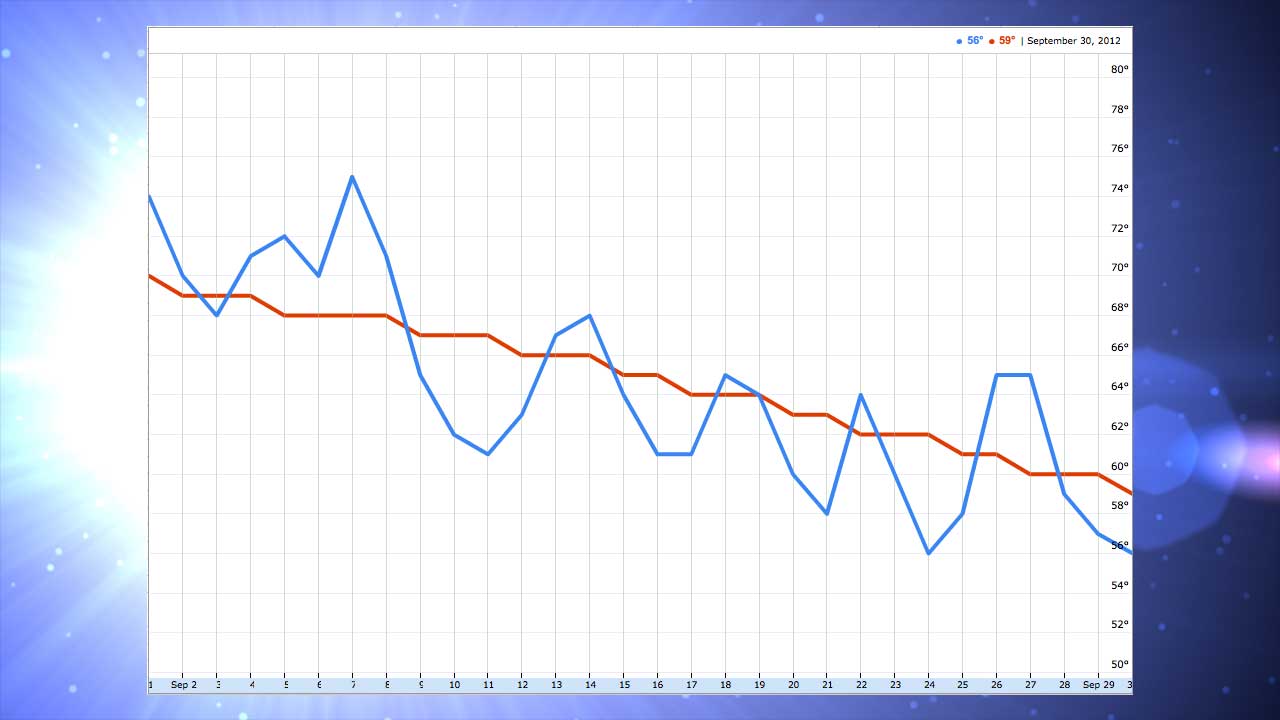This screenshot has width=1280, height=720.
Task: Click the 62° y-axis label
Action: [1120, 426]
